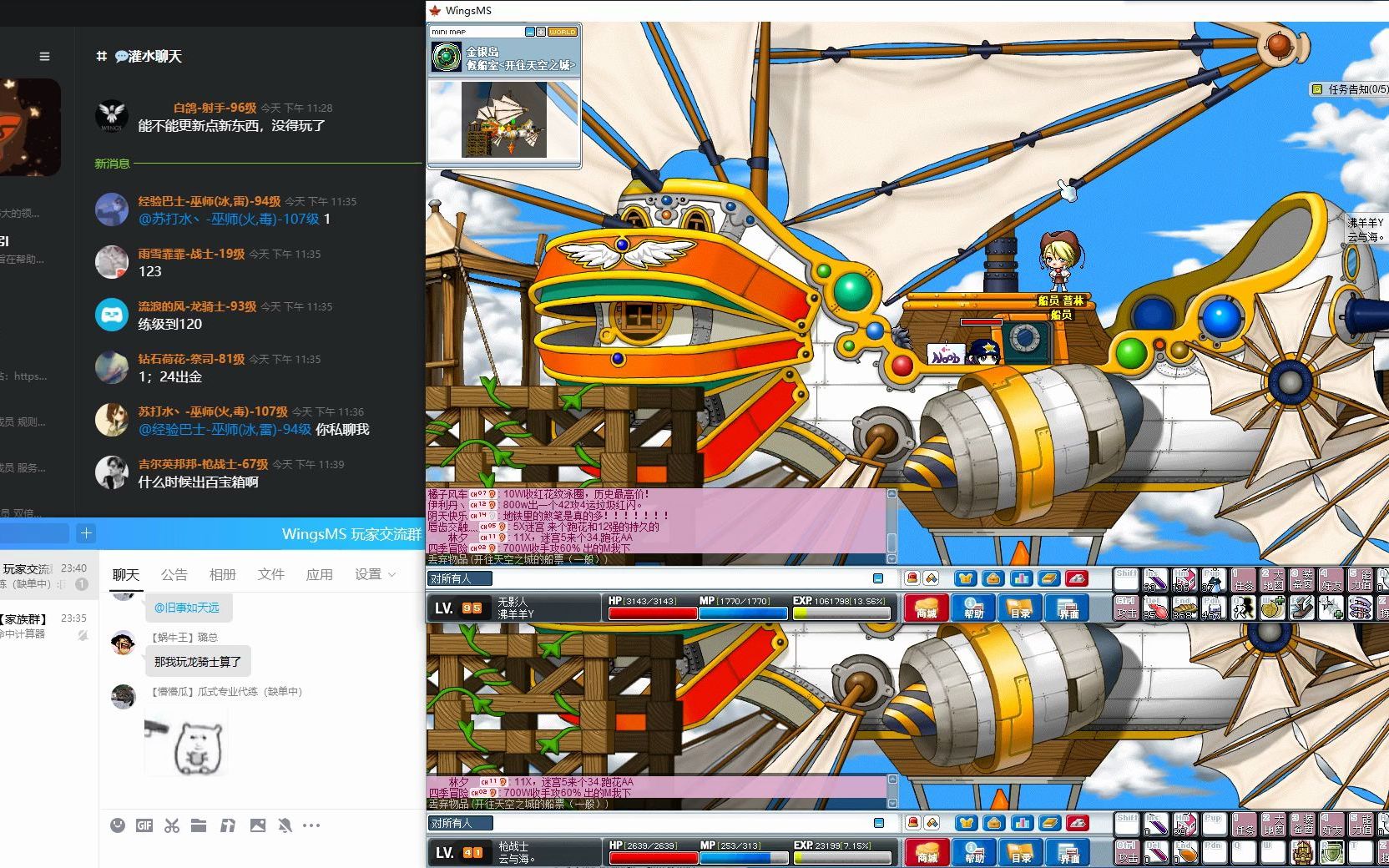This screenshot has width=1389, height=868.
Task: Click the Del red meat quickslot in level 95 window
Action: 1154,607
